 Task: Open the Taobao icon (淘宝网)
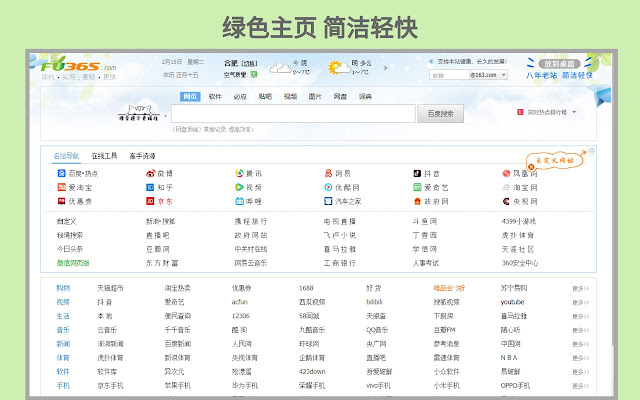pyautogui.click(x=506, y=187)
